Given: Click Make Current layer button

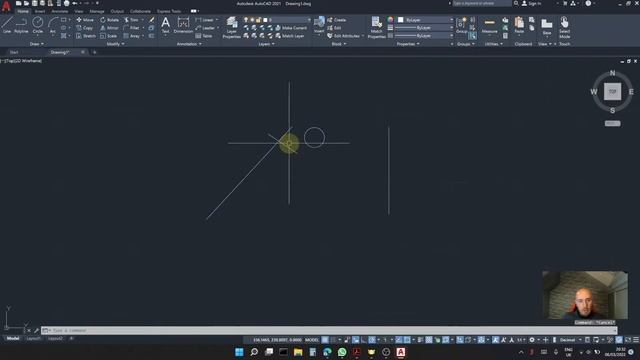Looking at the screenshot, I should coord(291,28).
